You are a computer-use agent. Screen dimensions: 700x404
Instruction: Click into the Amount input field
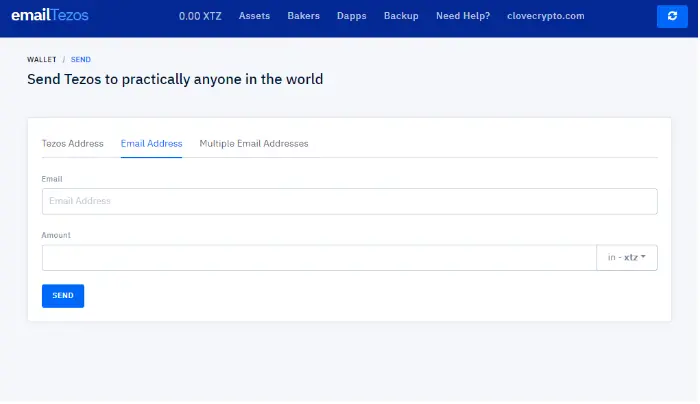[x=319, y=257]
